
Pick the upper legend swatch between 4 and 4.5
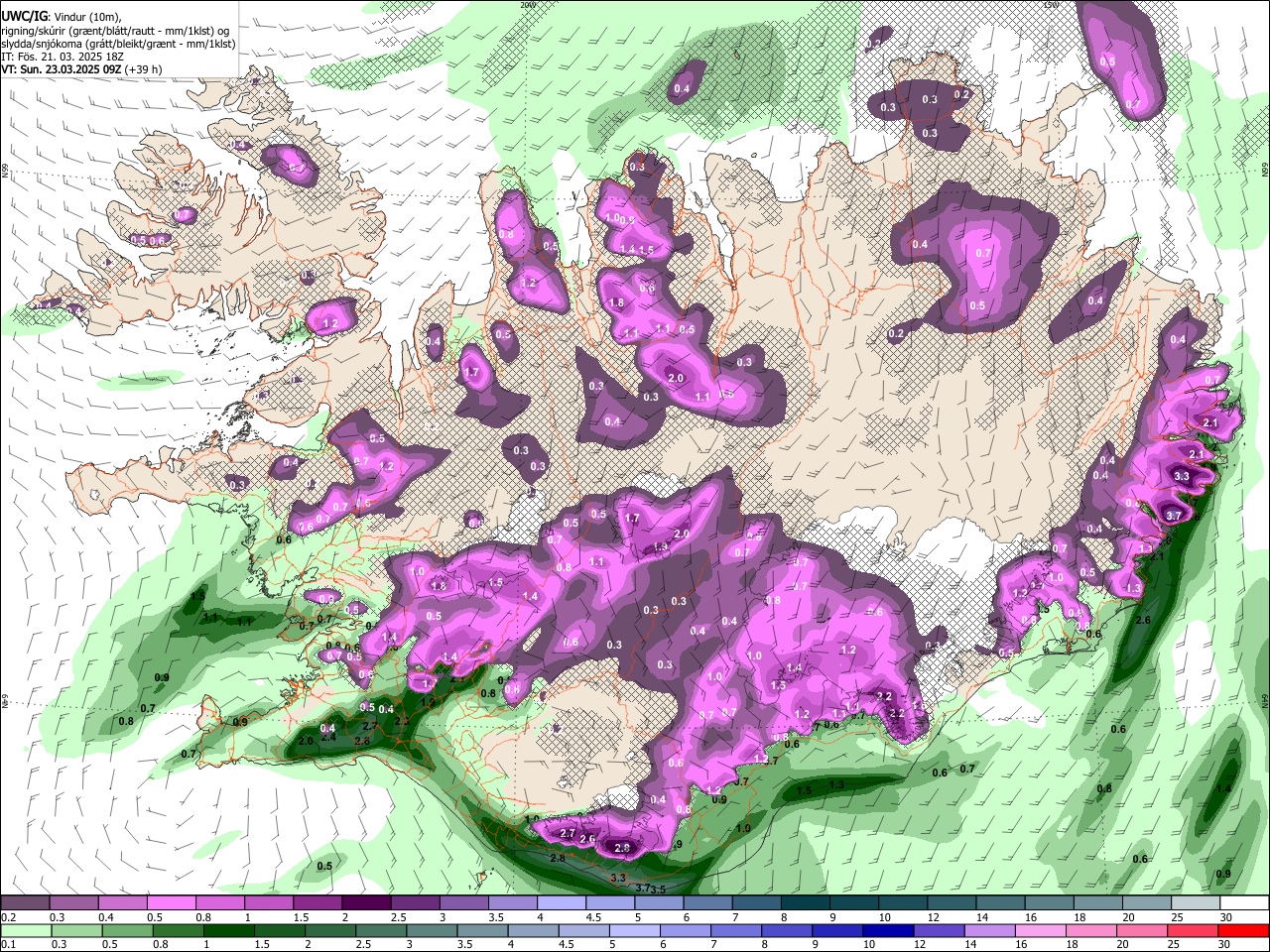click(562, 902)
